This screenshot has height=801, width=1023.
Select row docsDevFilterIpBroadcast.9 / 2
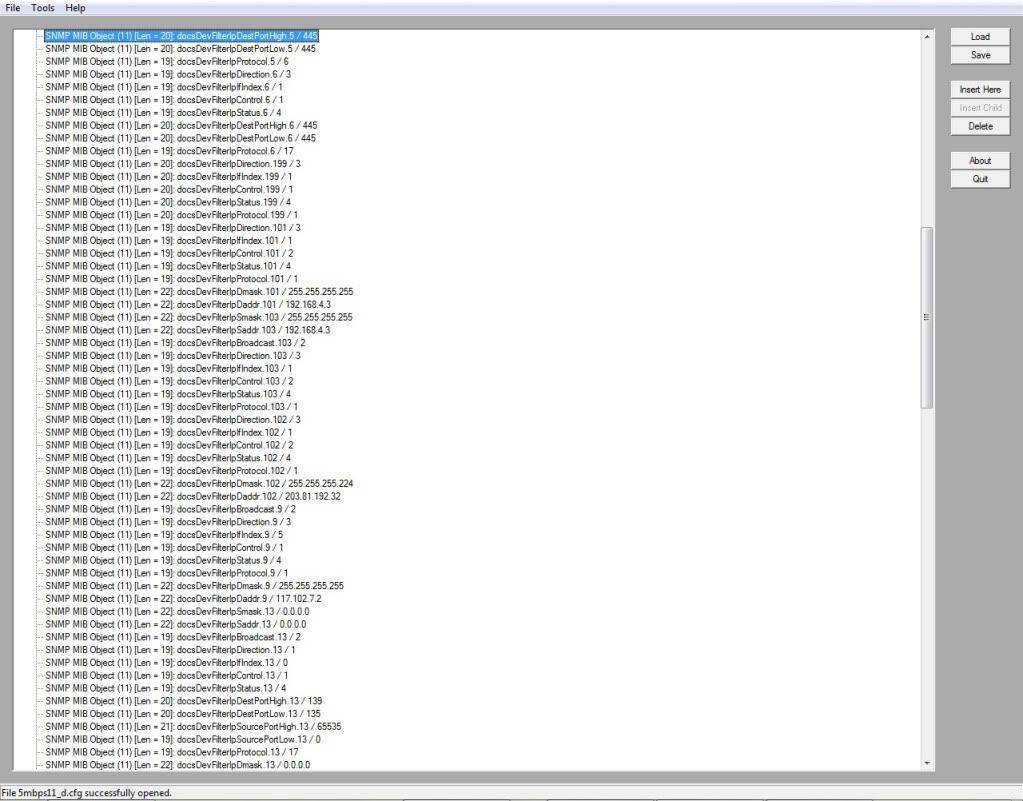[170, 509]
